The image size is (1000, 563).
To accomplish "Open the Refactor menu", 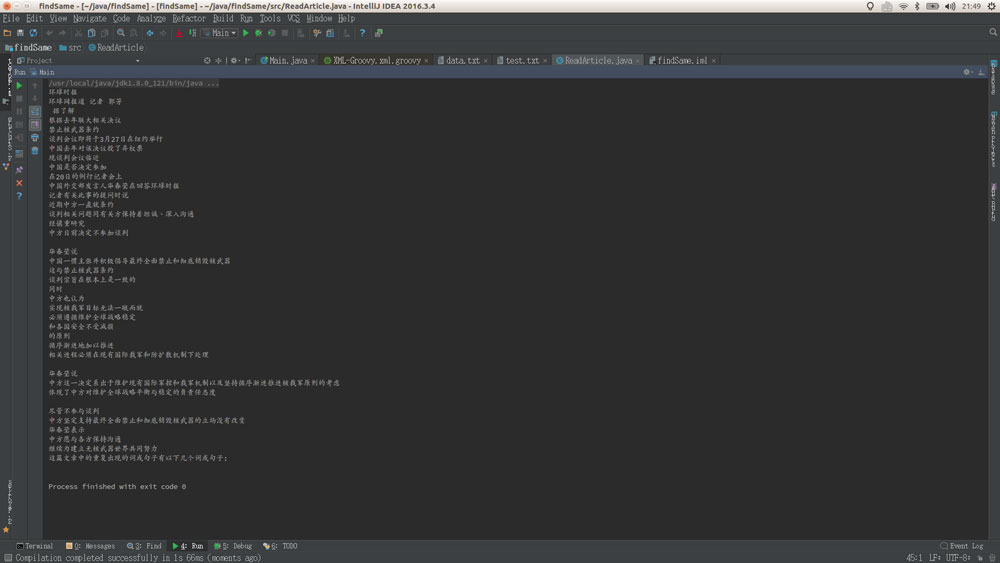I will point(189,18).
